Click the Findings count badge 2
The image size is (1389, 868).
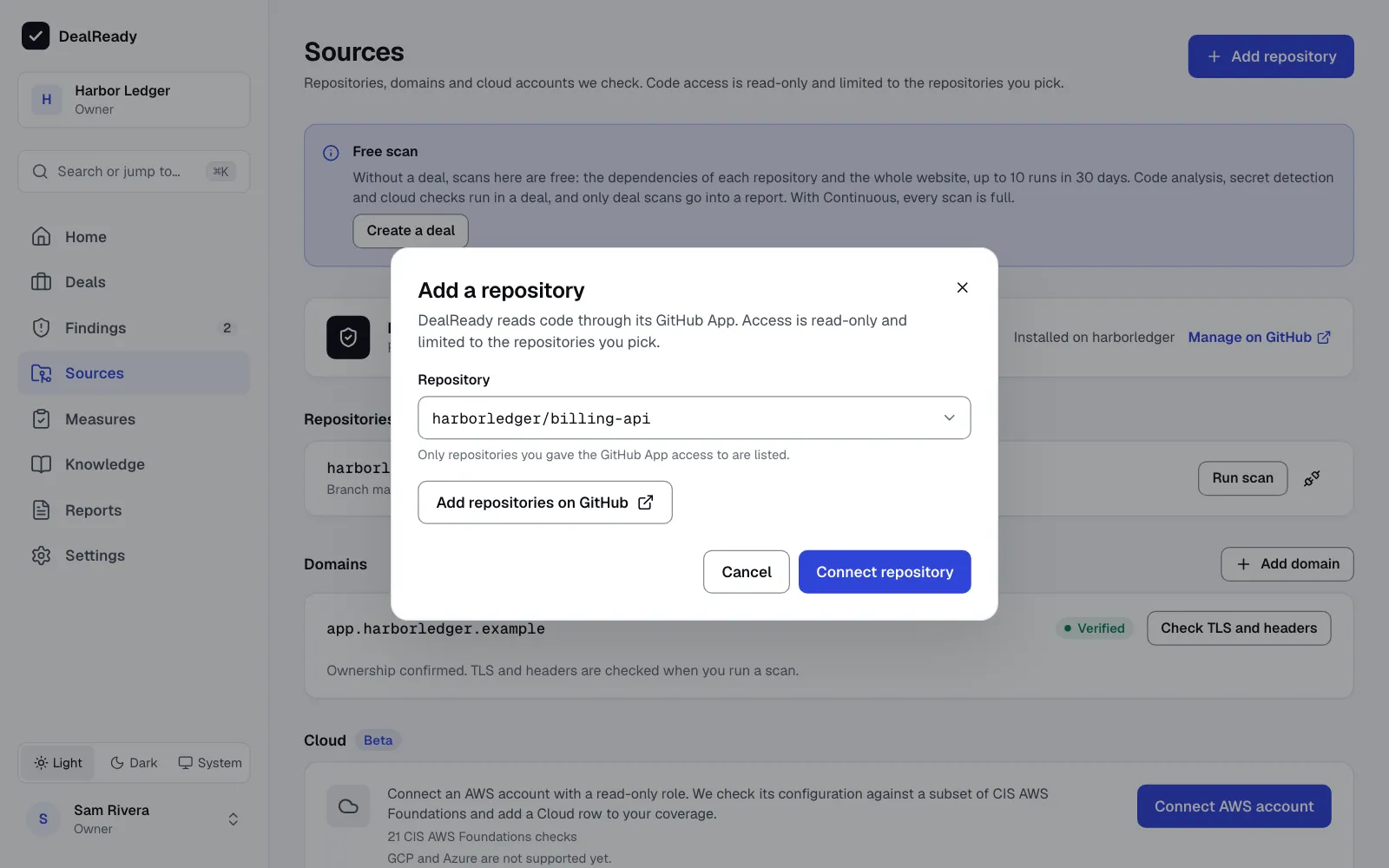(227, 328)
